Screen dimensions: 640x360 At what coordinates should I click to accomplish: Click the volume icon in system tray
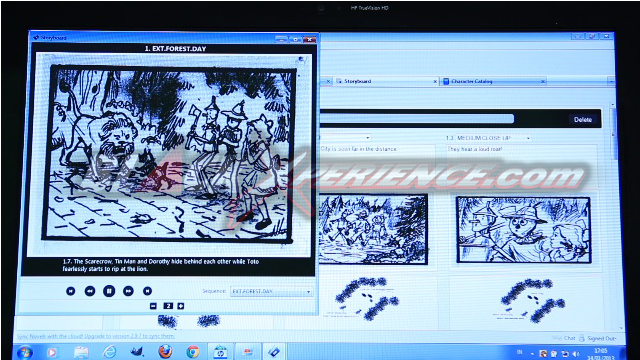pos(576,354)
